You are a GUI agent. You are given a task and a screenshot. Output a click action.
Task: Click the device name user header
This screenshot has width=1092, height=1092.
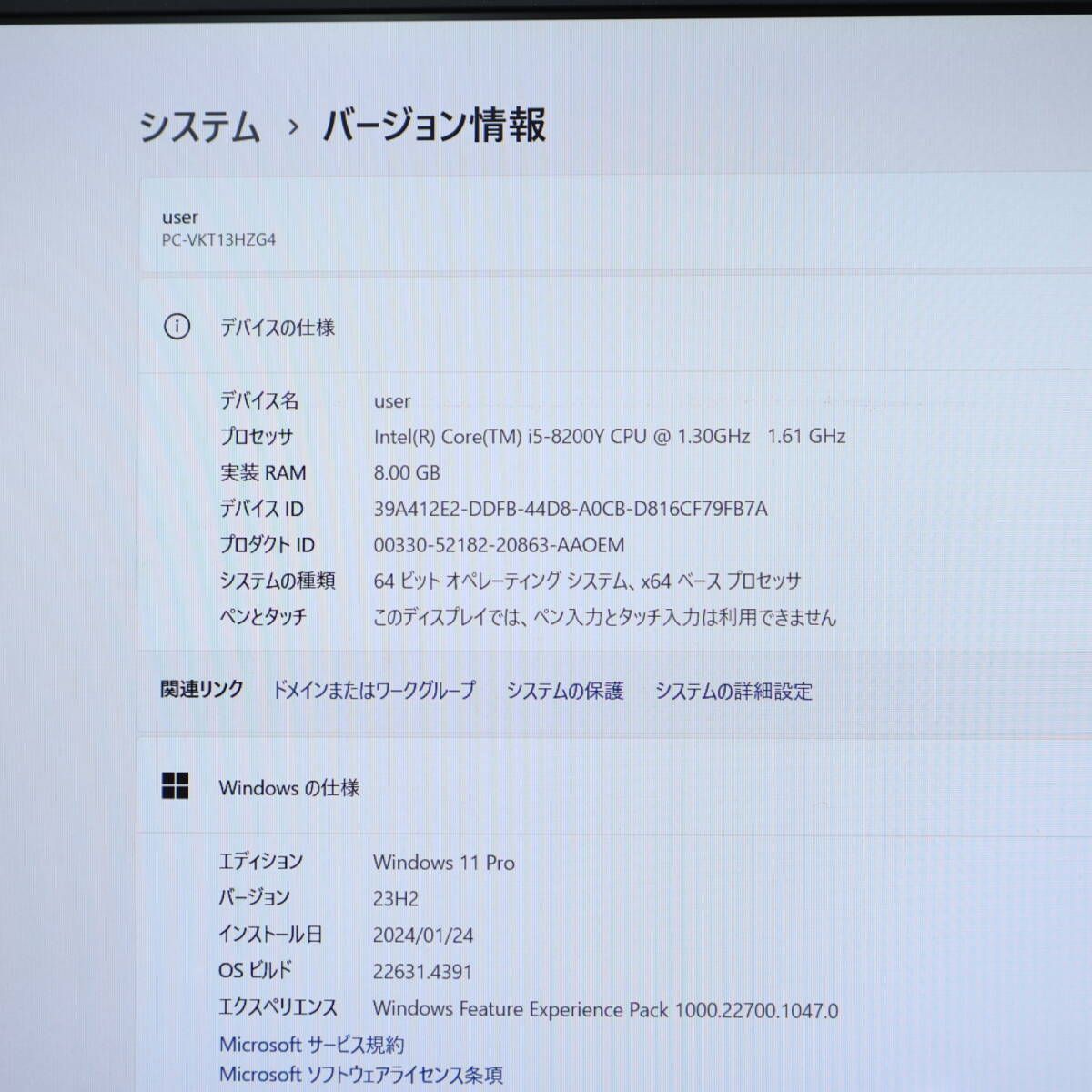(179, 217)
